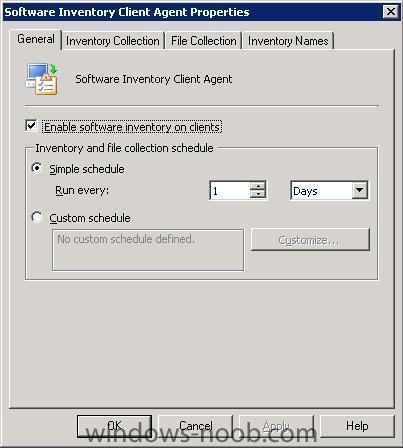Click the Cancel button
This screenshot has height=448, width=403.
(x=195, y=426)
